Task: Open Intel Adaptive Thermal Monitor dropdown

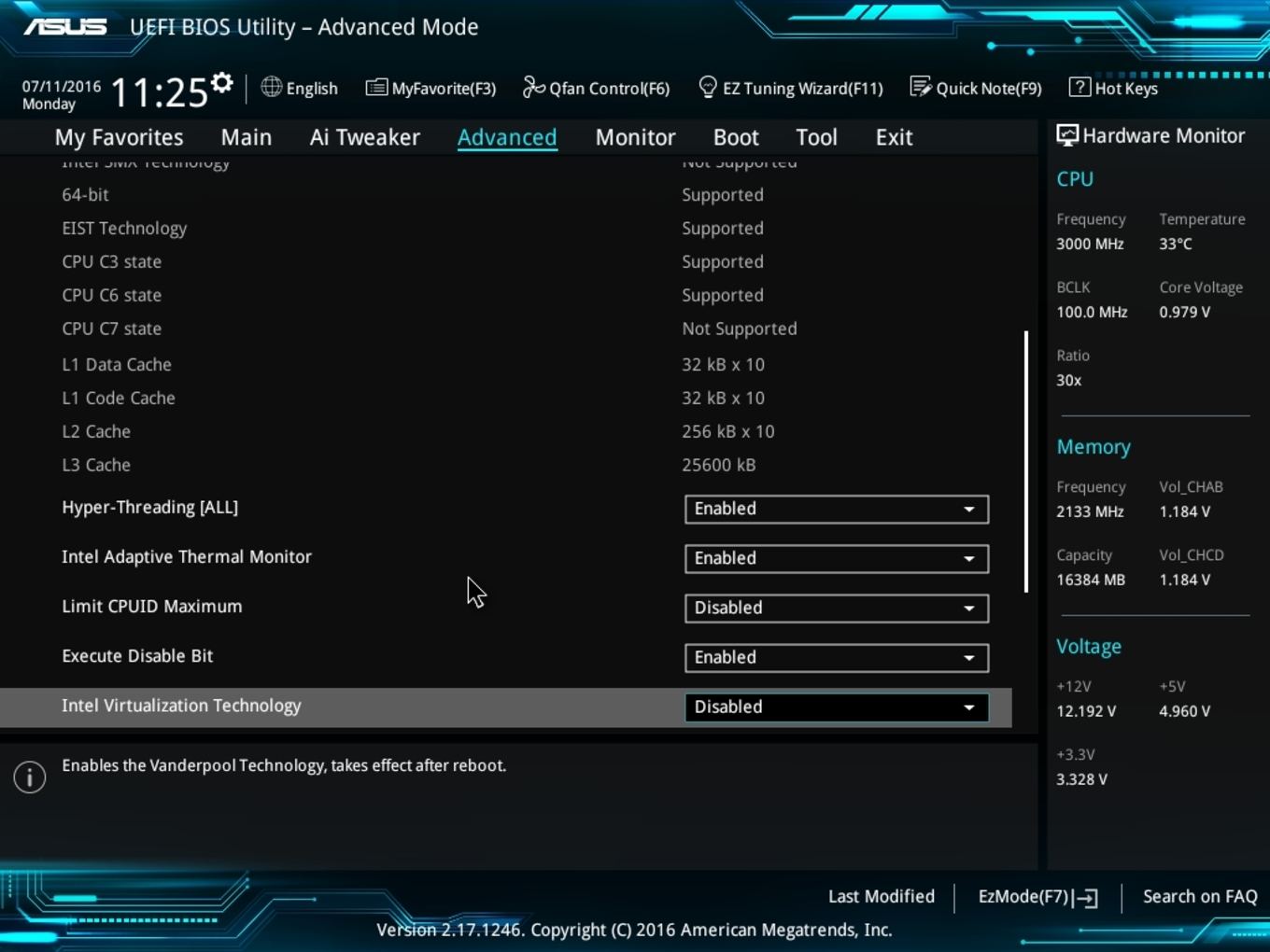Action: coord(836,558)
